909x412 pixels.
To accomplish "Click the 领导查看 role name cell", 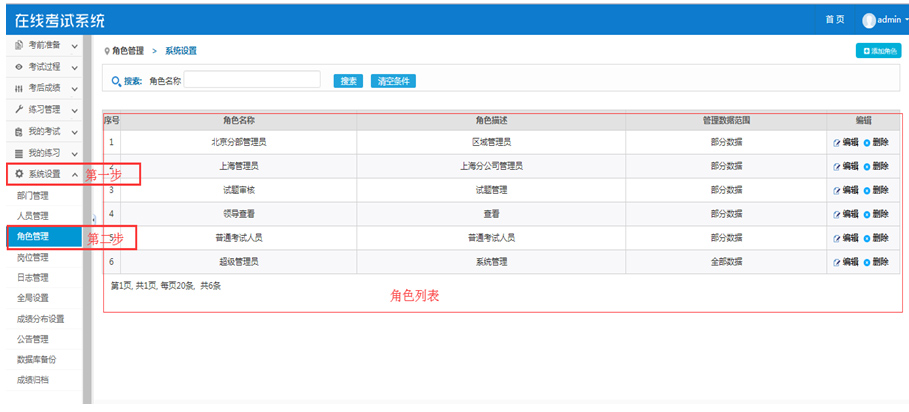I will (x=239, y=214).
